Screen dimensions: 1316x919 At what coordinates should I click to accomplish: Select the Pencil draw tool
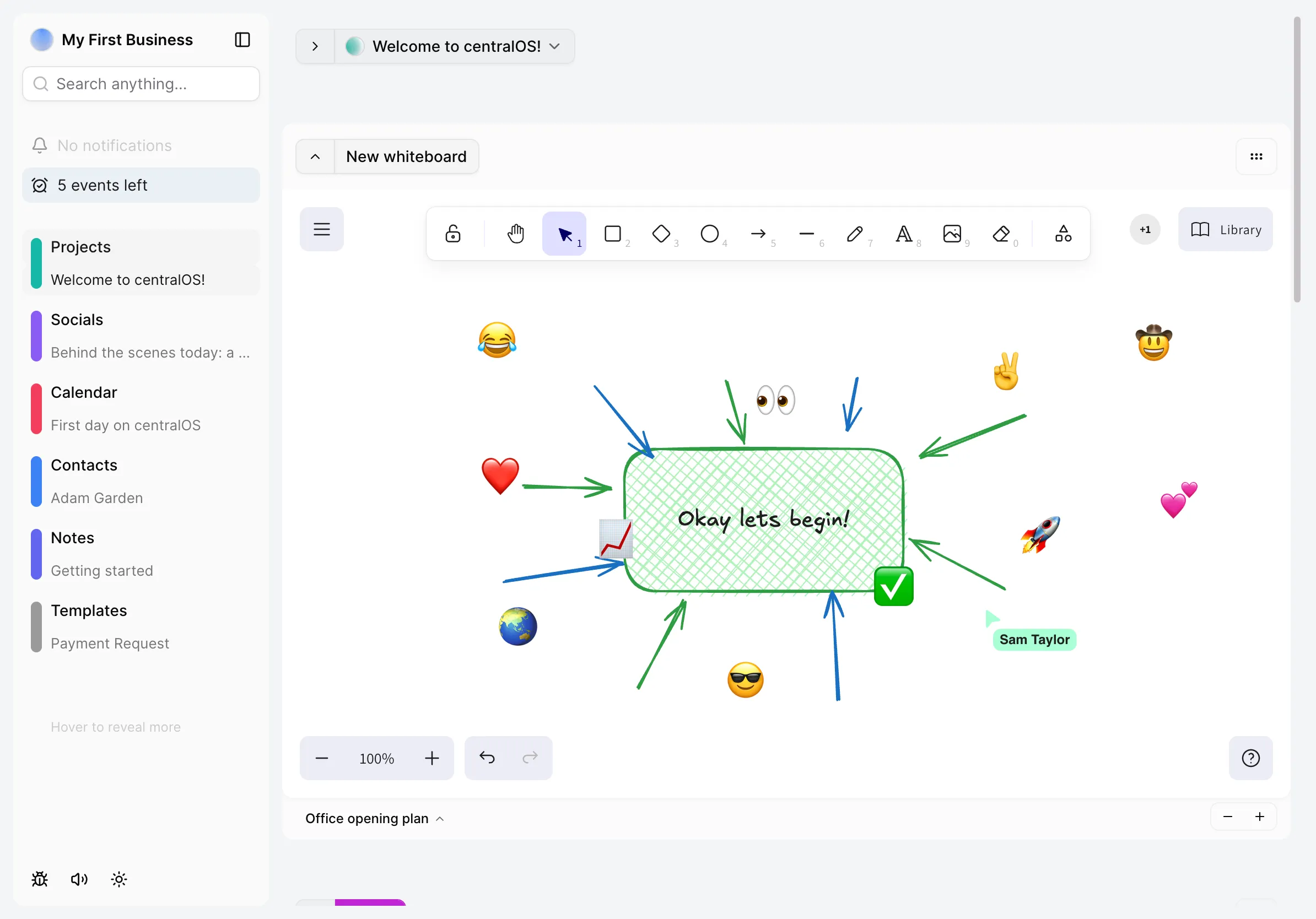pyautogui.click(x=855, y=234)
